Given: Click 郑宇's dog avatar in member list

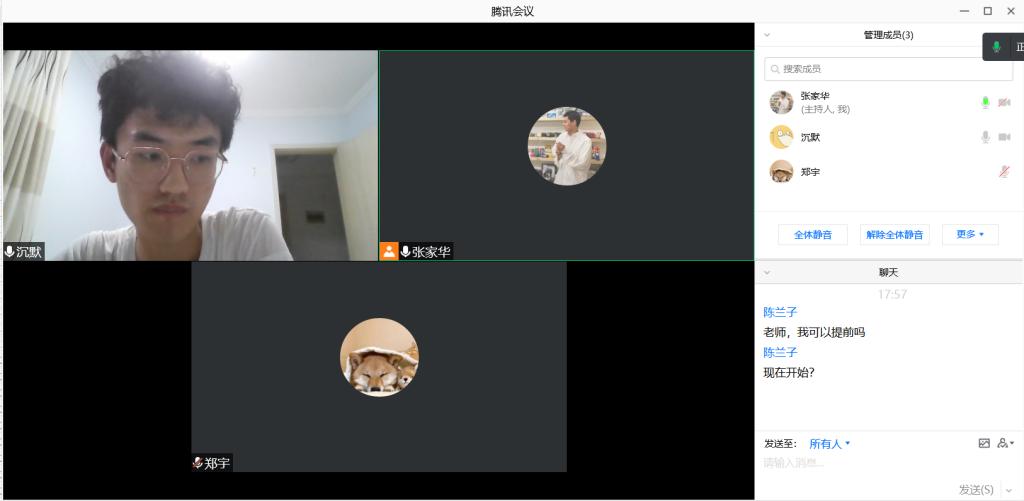Looking at the screenshot, I should pos(781,172).
